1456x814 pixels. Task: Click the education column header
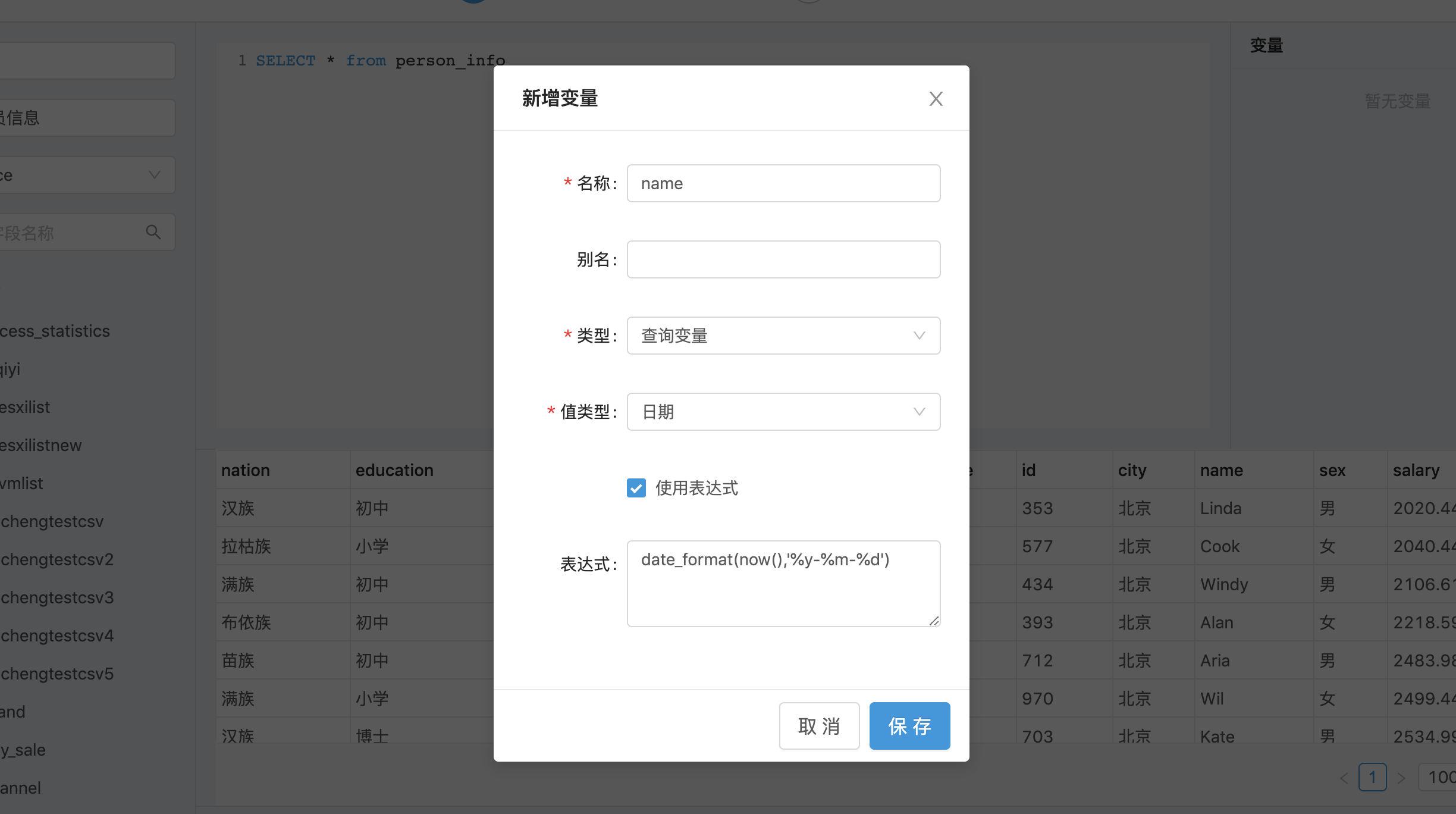[394, 470]
